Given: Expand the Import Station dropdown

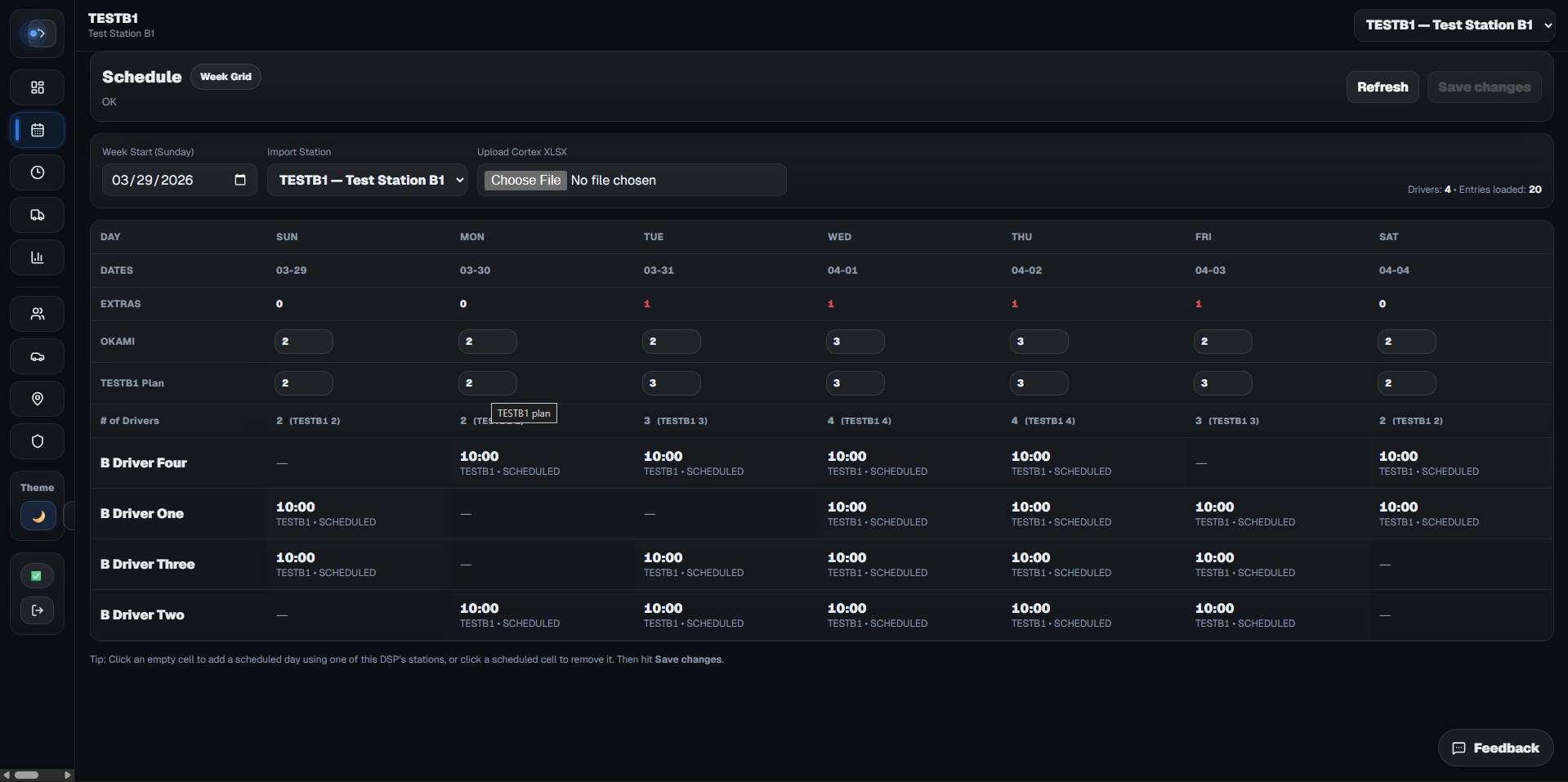Looking at the screenshot, I should [367, 180].
